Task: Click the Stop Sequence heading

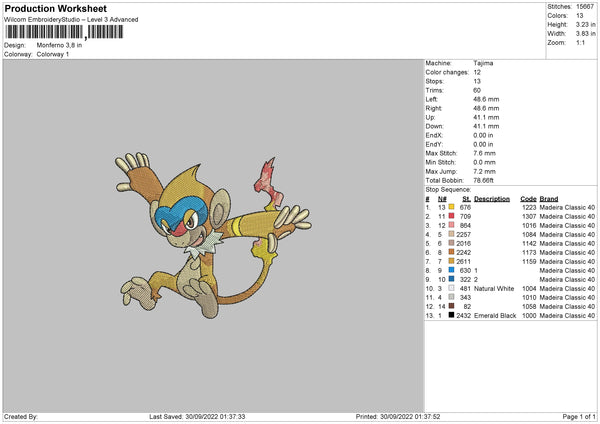Action: (447, 188)
